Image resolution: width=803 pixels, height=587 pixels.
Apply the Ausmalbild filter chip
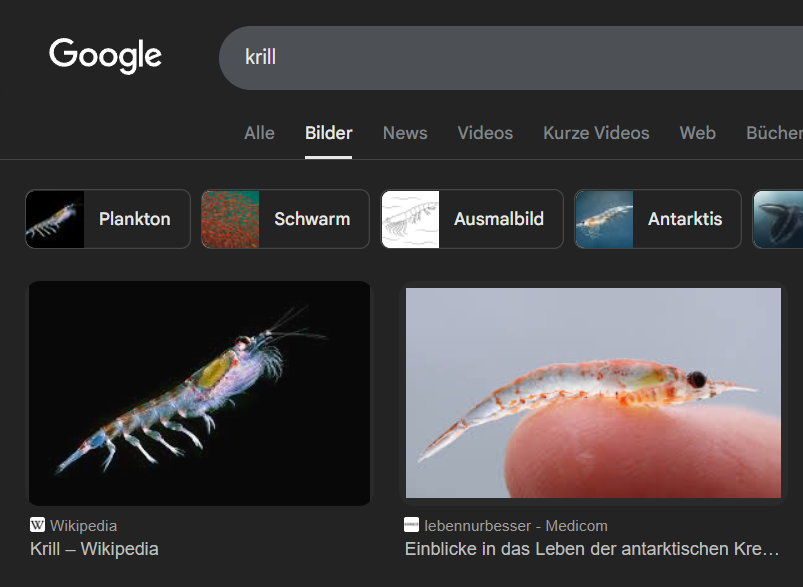472,219
